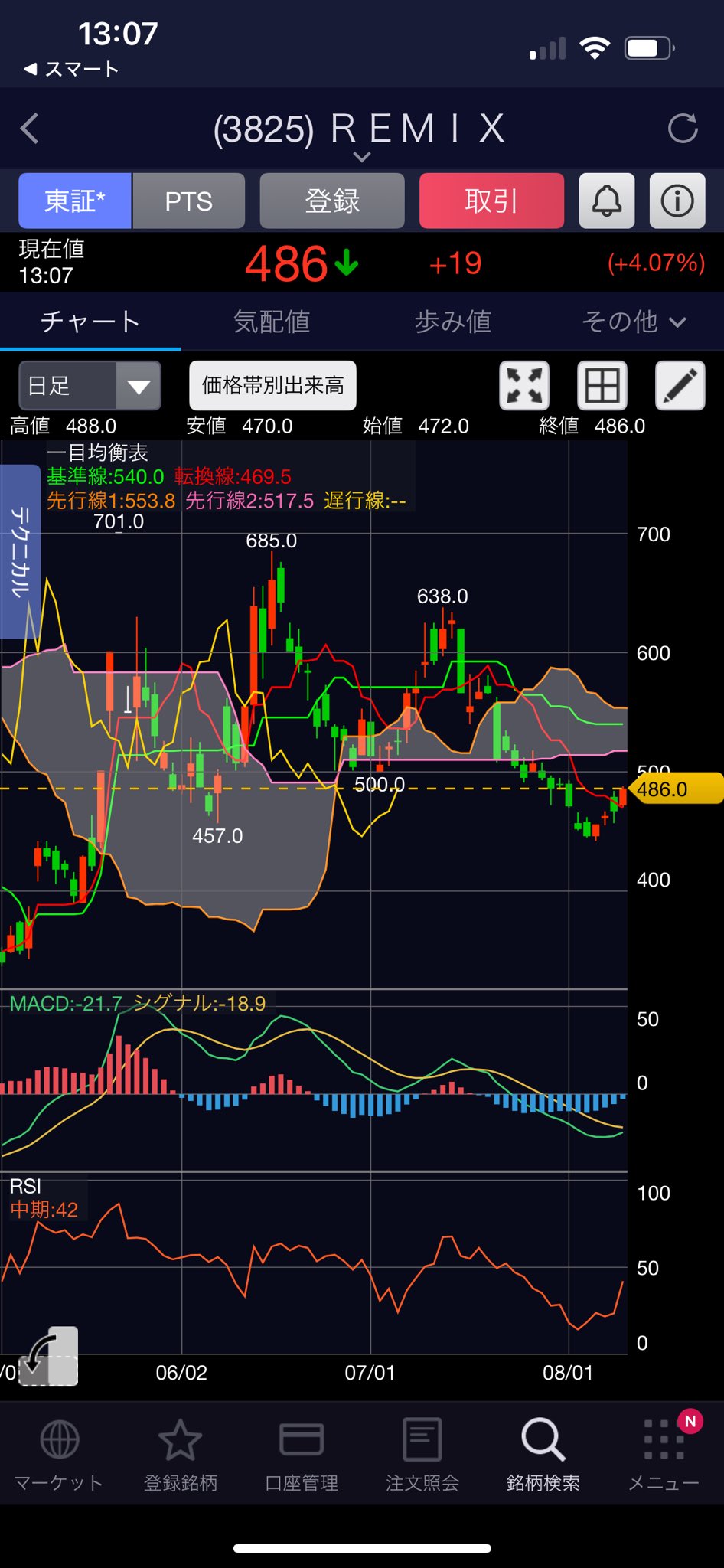Tap the 08/01 date axis label
Screen dimensions: 724x1568
point(568,1372)
